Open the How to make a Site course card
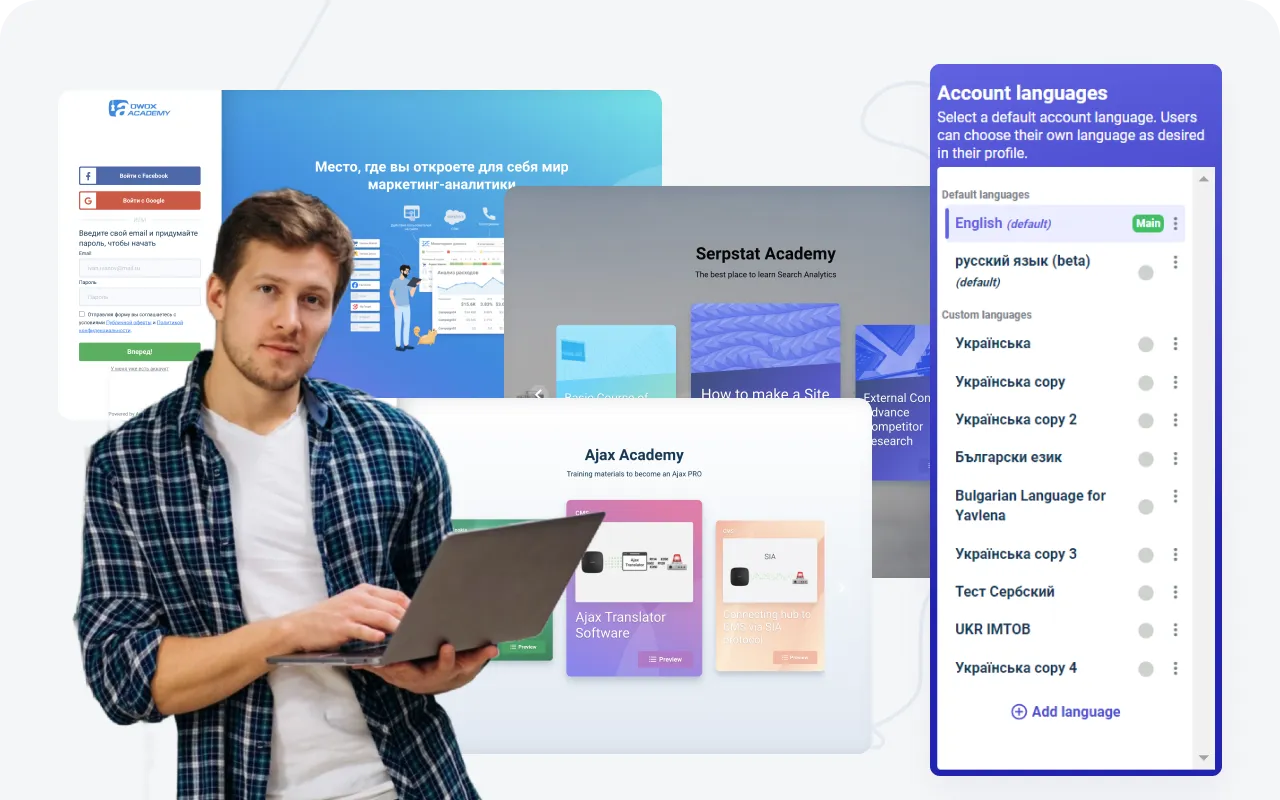1280x800 pixels. click(765, 351)
